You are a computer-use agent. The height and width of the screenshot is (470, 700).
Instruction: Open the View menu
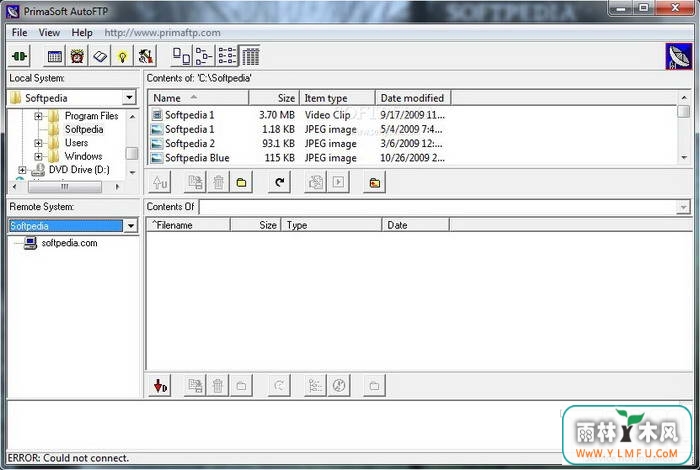pyautogui.click(x=49, y=33)
